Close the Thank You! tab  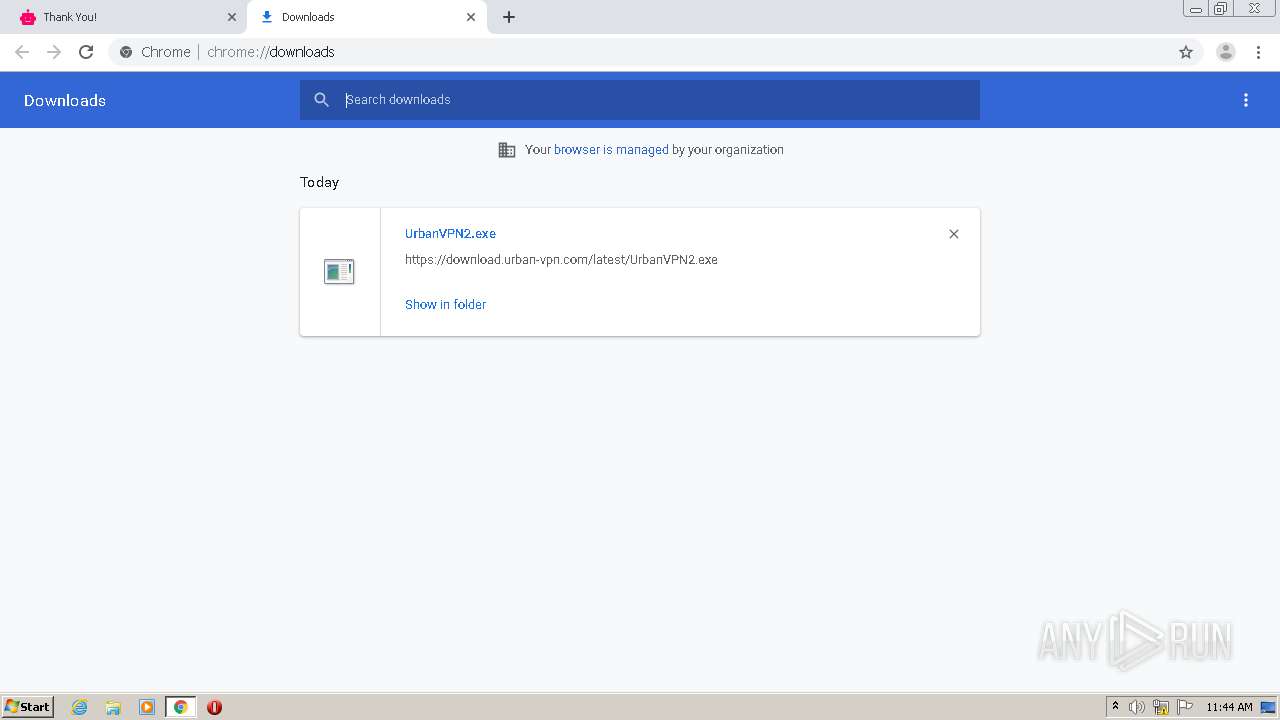232,17
